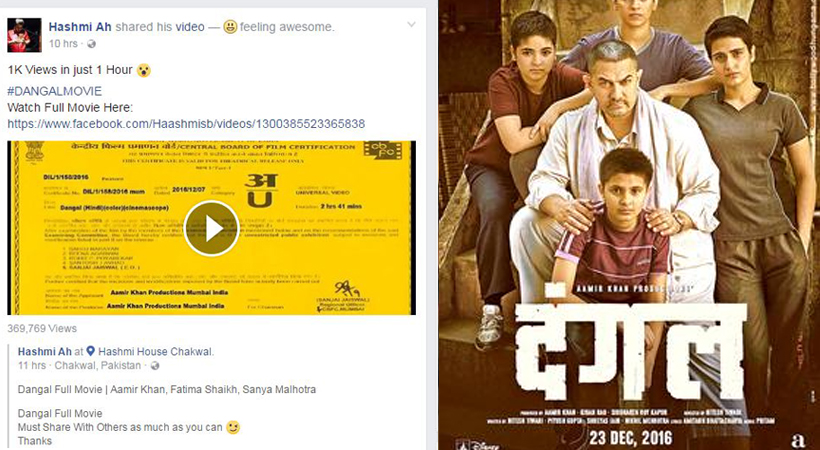
Task: Click Hashmi Ah's profile picture thumbnail
Action: click(x=24, y=35)
